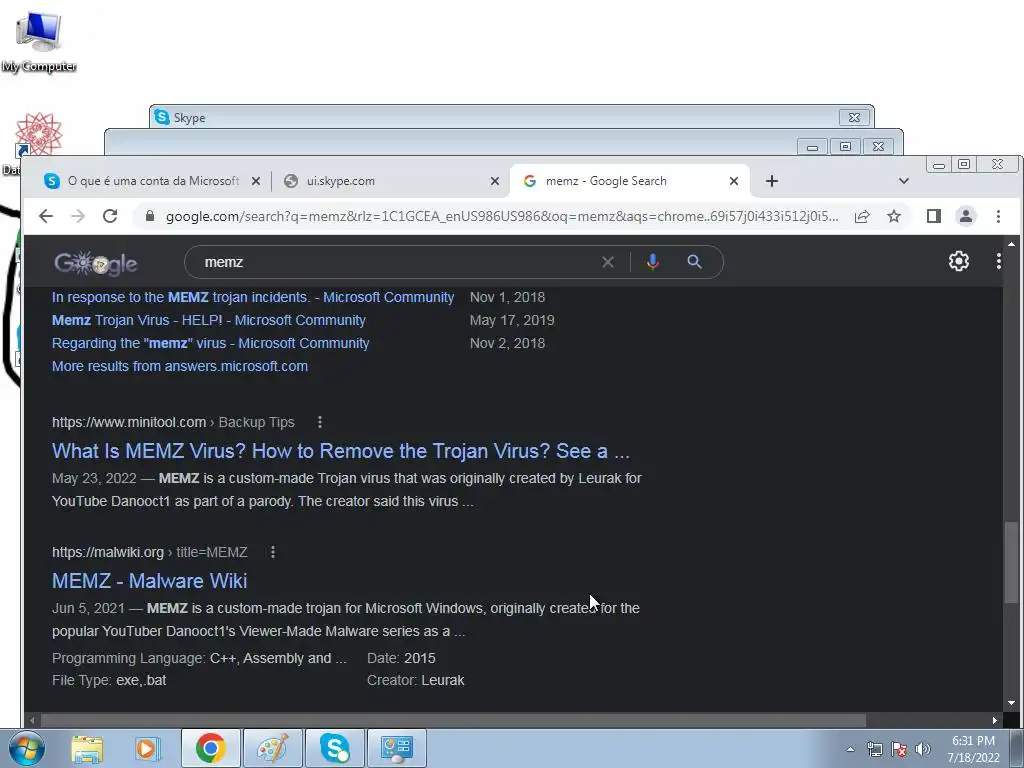Click the 'Nov 1, 2018' date text
1024x768 pixels.
click(507, 297)
